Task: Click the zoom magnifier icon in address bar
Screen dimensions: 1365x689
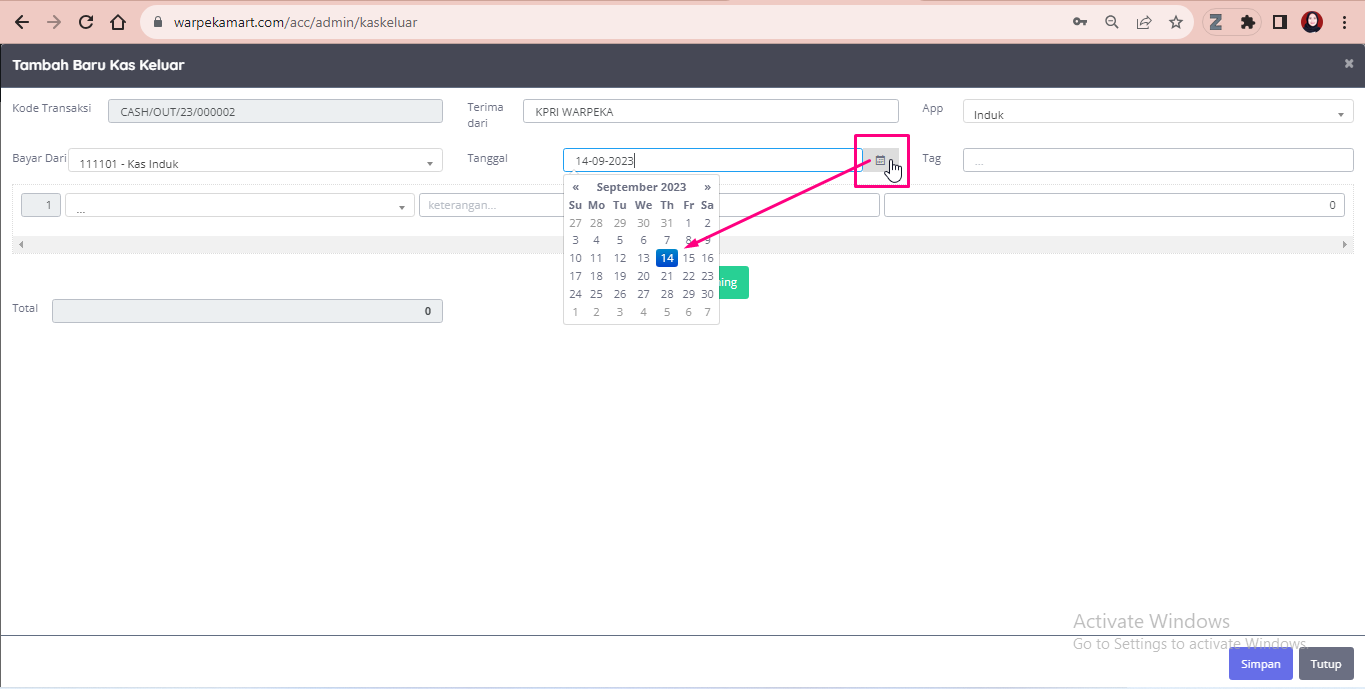Action: pyautogui.click(x=1112, y=22)
